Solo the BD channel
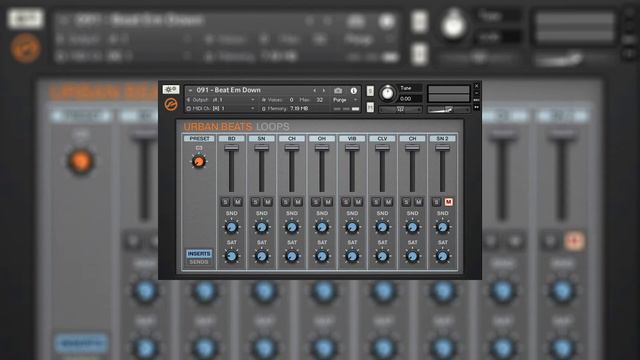This screenshot has height=360, width=640. [x=226, y=202]
